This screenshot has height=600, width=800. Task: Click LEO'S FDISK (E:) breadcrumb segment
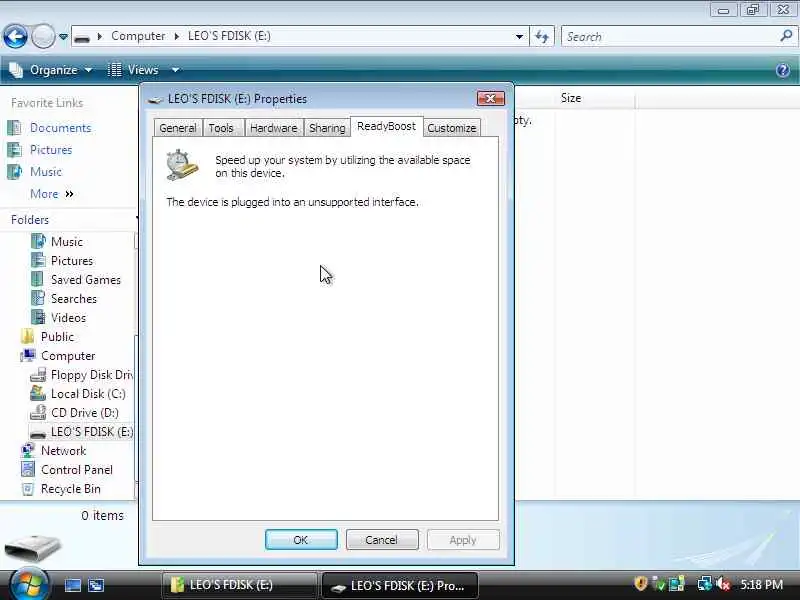tap(229, 36)
